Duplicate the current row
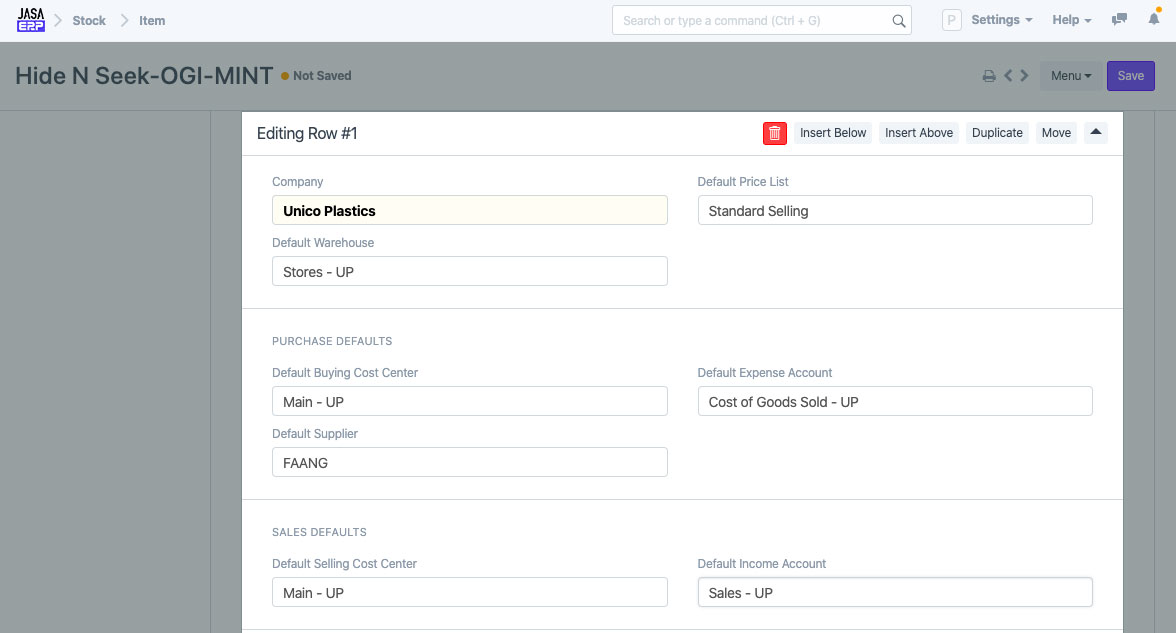 [997, 133]
